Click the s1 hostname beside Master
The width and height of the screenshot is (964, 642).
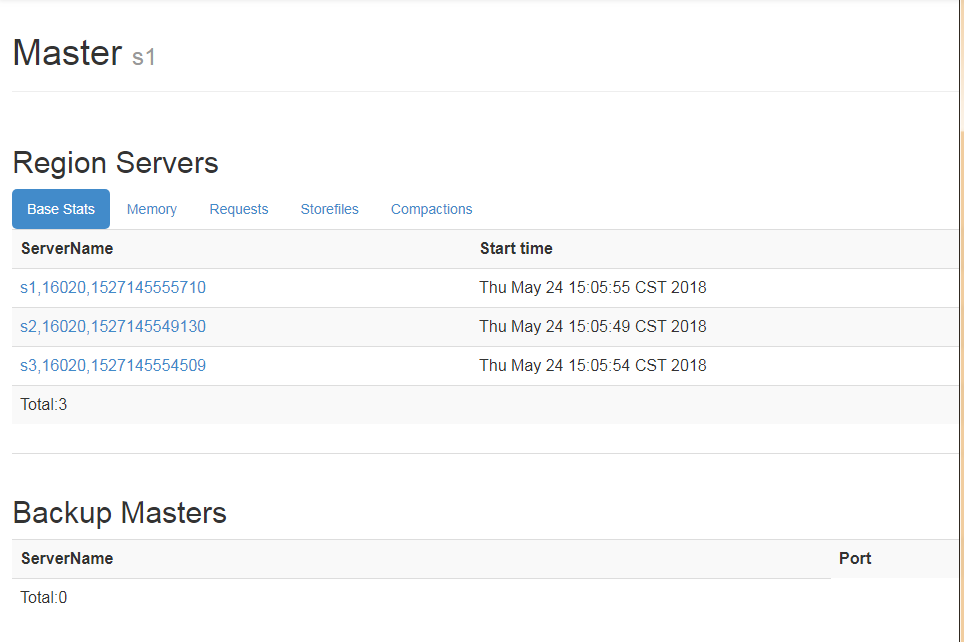[144, 57]
